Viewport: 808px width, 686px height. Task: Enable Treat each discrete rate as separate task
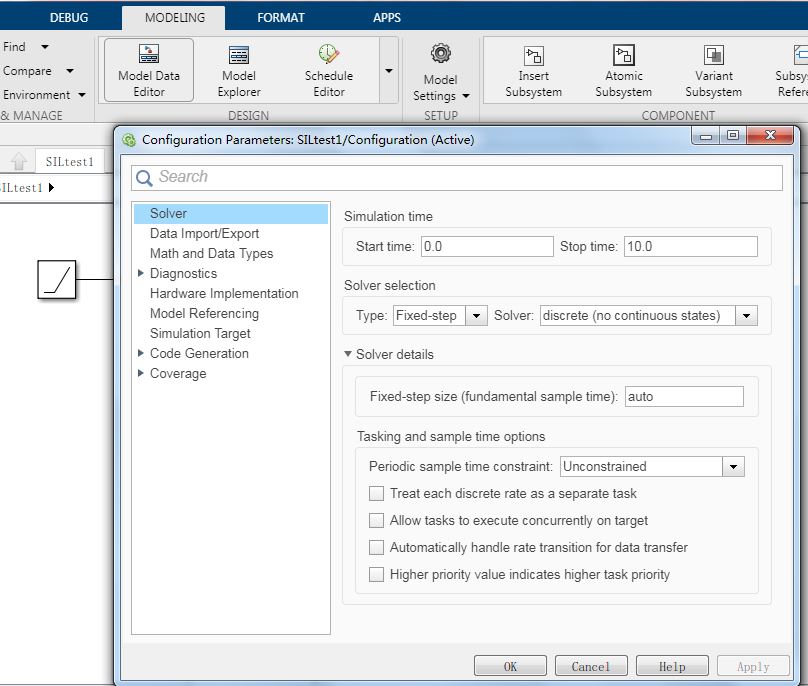377,493
